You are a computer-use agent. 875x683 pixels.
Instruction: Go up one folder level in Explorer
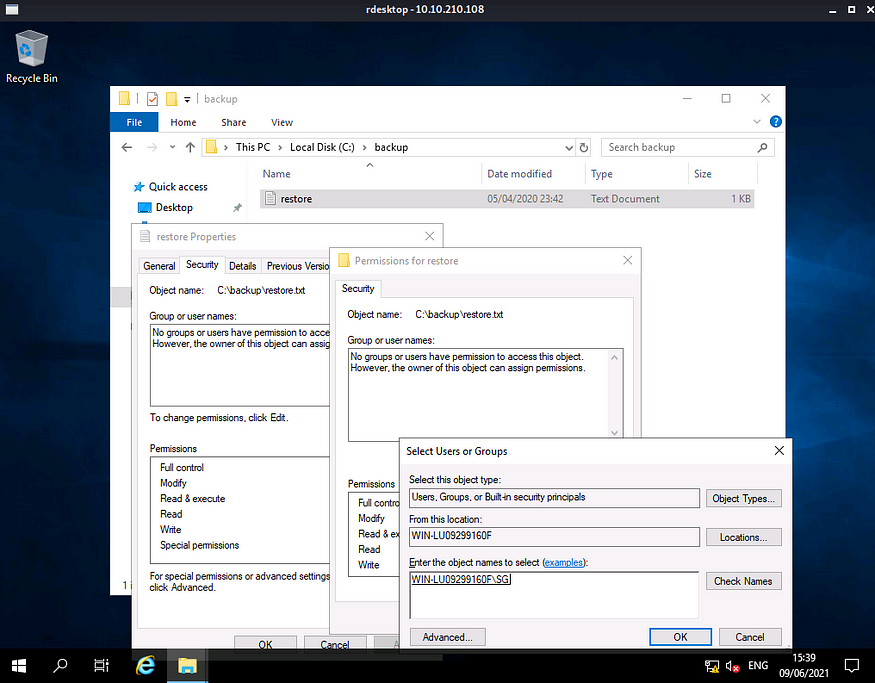[190, 147]
